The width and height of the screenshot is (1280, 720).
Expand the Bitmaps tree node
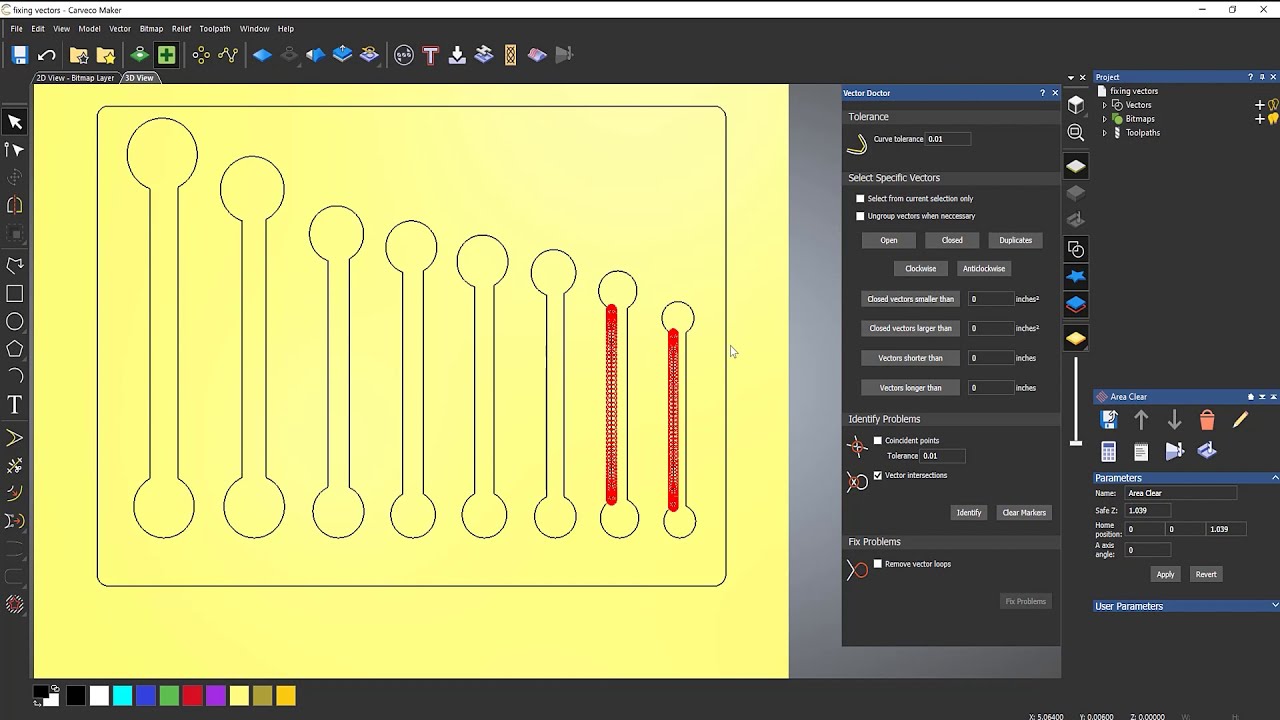click(1105, 119)
